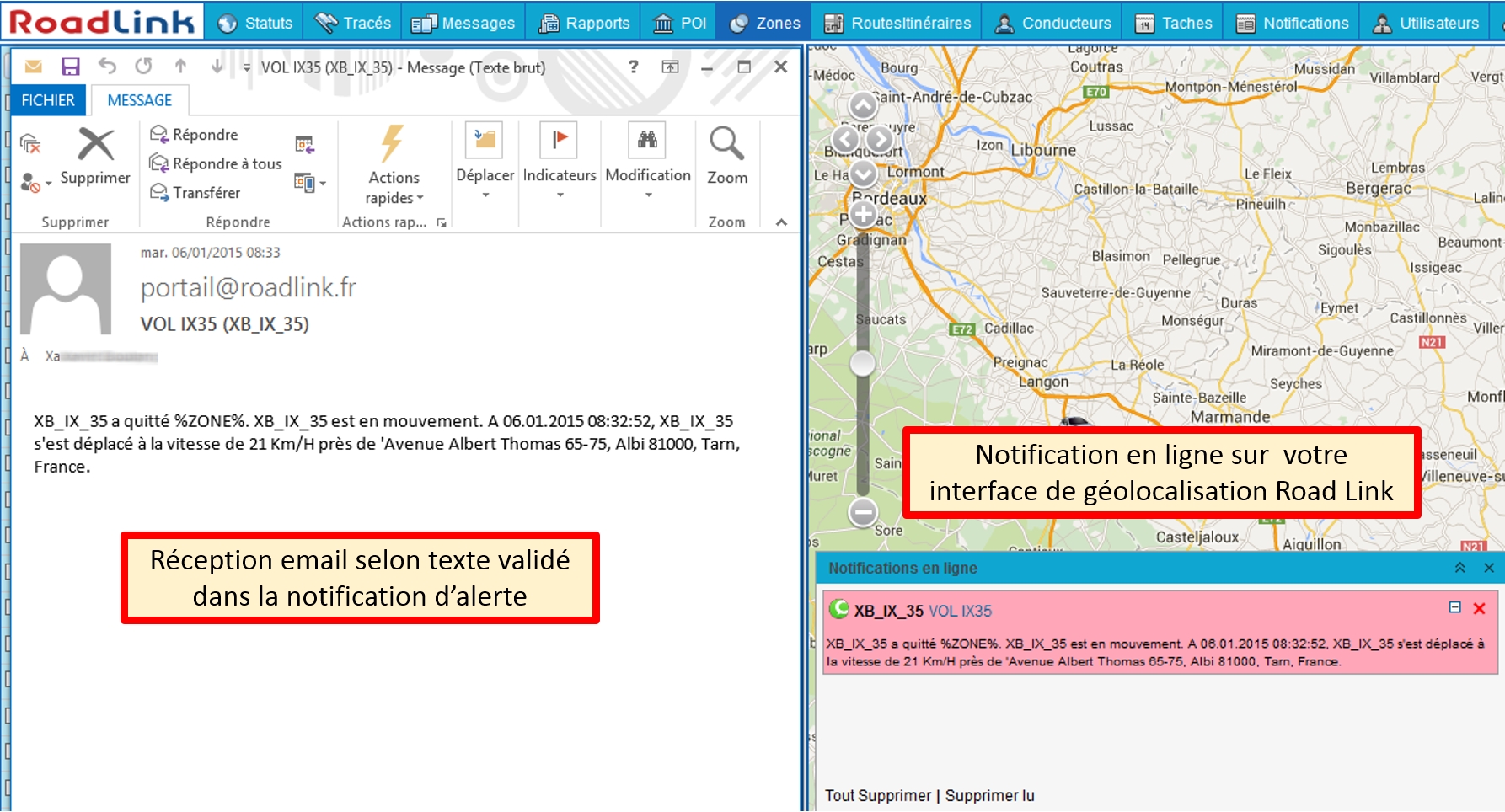Minimize the XB_IX_35 notification card
Screen dimensions: 1505x812
point(1454,607)
